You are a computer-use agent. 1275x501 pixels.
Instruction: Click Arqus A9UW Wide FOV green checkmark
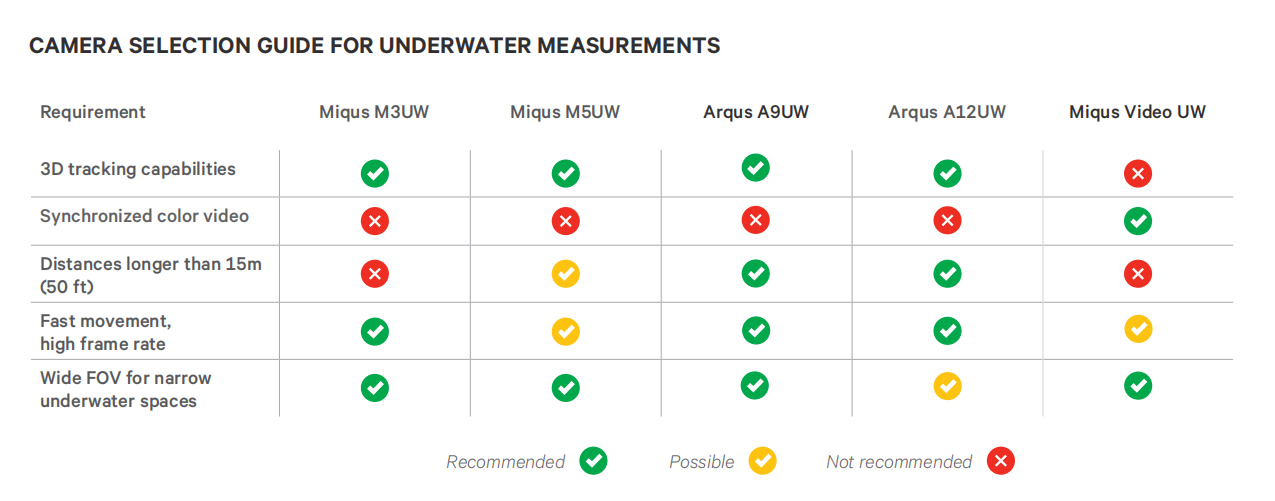[x=756, y=385]
